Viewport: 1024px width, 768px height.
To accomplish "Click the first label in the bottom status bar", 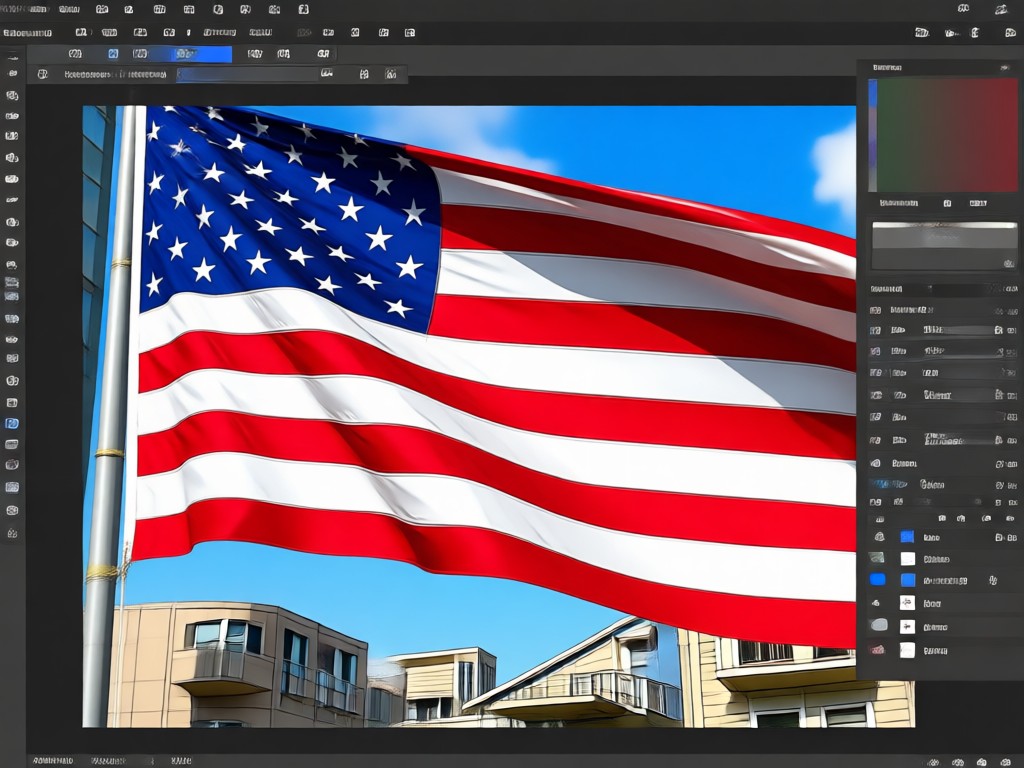I will 53,761.
